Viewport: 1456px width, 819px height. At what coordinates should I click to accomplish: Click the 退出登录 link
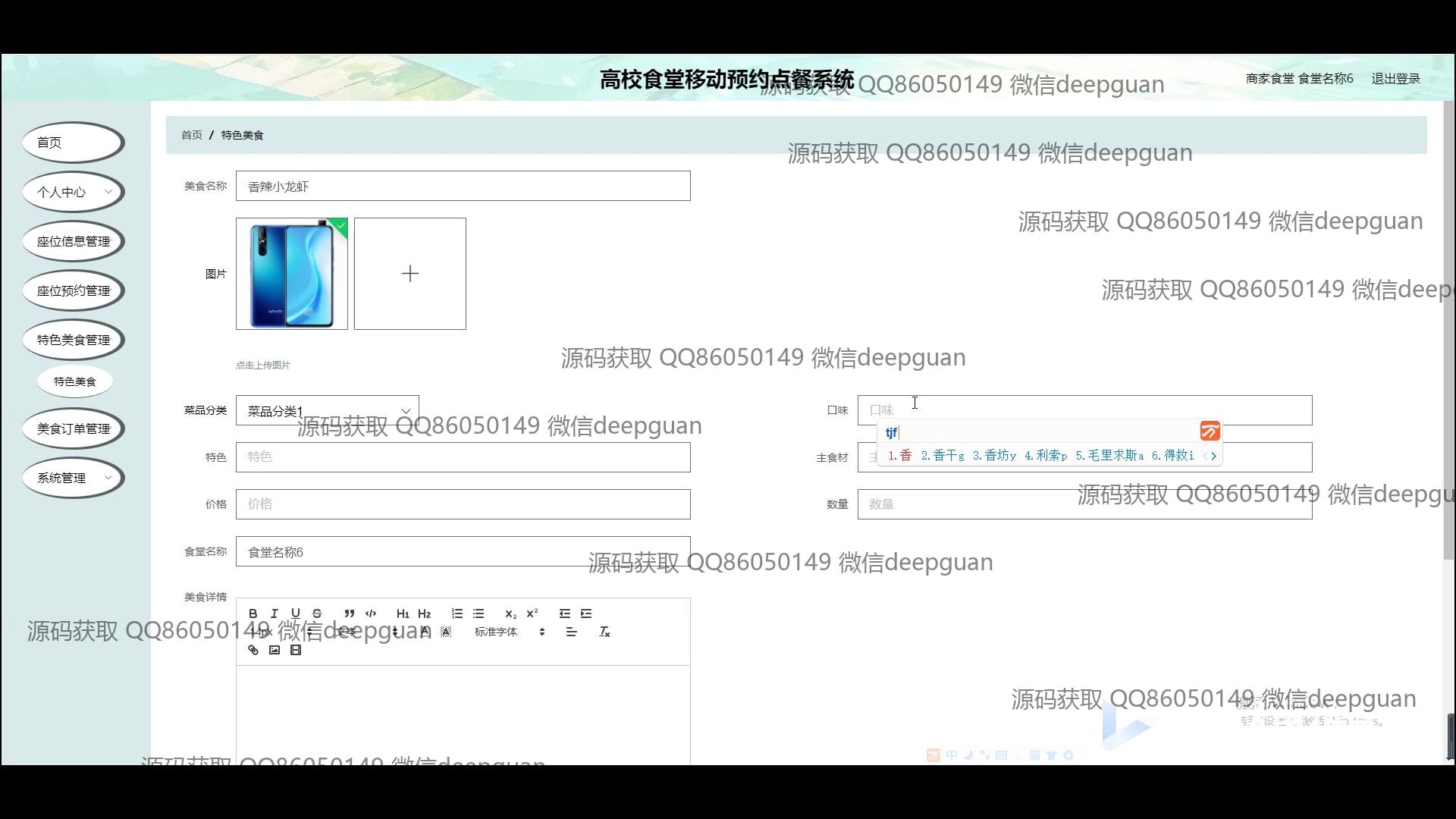coord(1395,79)
